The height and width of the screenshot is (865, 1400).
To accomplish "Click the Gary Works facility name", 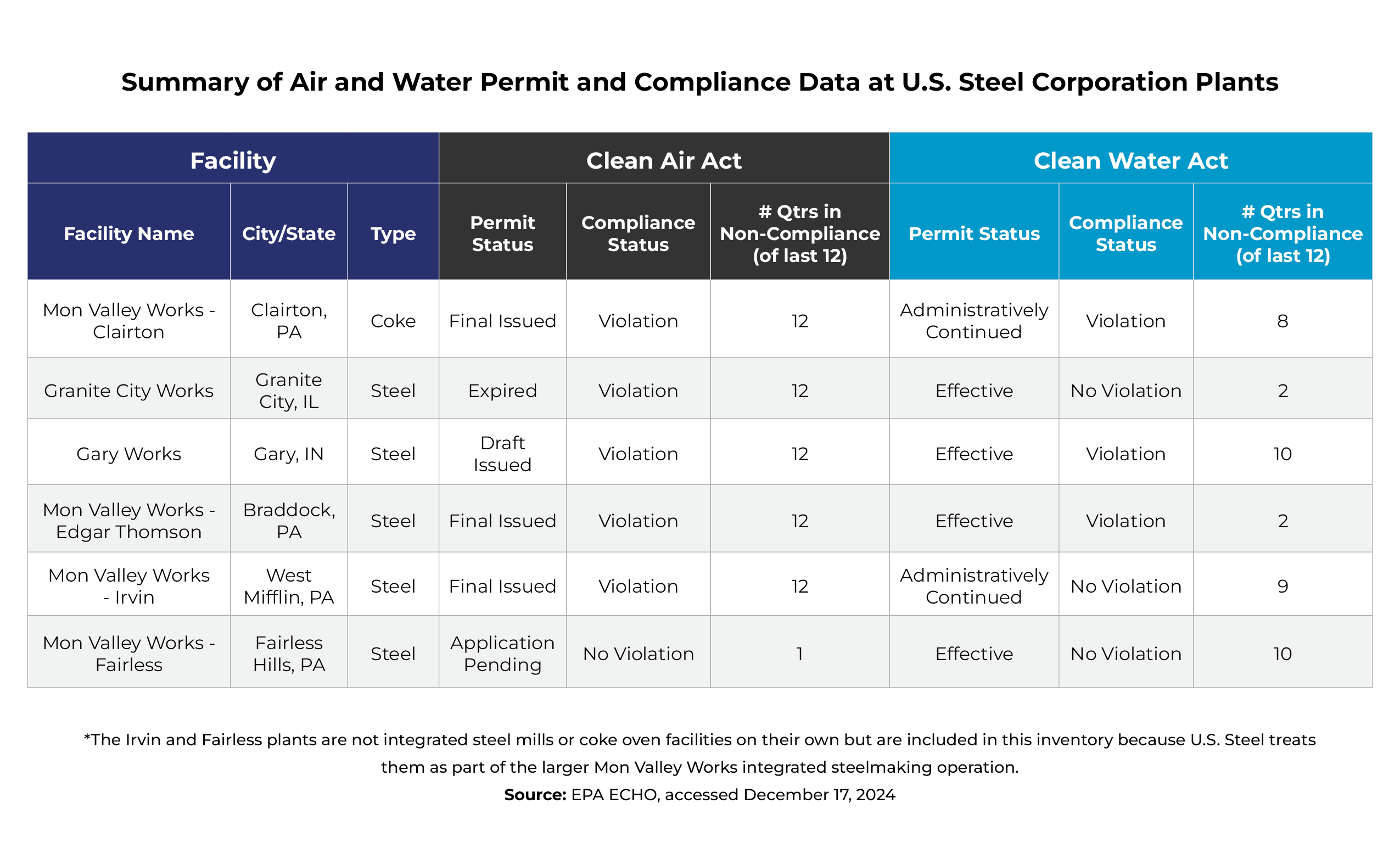I will pyautogui.click(x=128, y=454).
